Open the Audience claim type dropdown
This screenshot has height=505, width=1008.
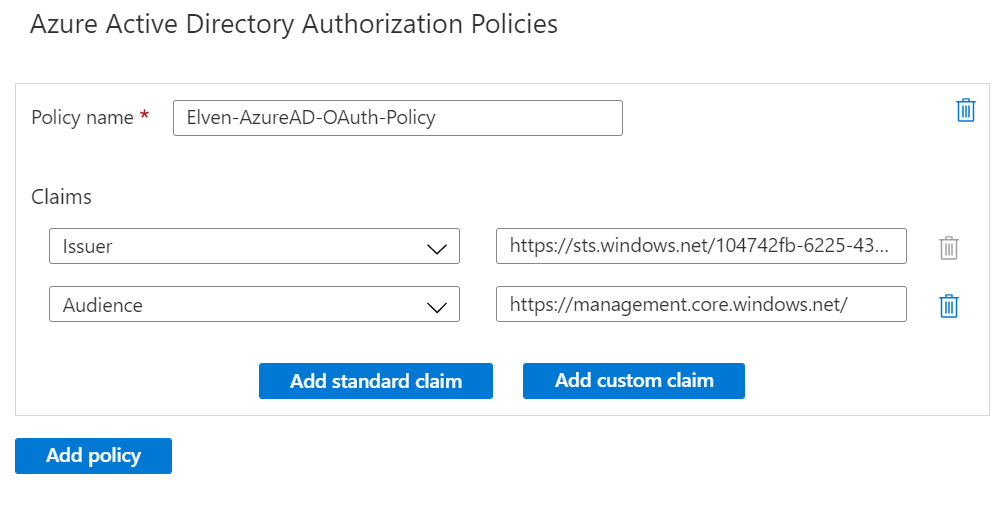pyautogui.click(x=255, y=305)
